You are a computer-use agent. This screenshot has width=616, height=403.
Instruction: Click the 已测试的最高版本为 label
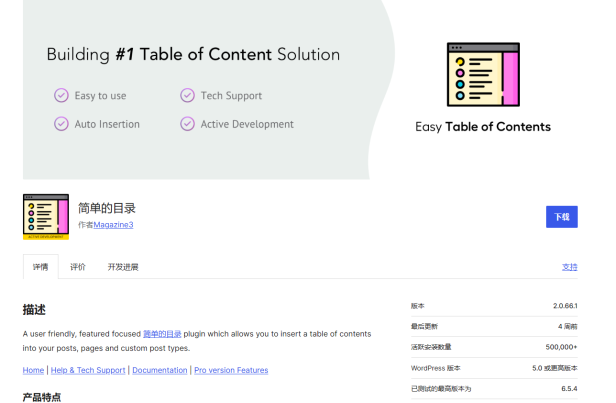441,389
